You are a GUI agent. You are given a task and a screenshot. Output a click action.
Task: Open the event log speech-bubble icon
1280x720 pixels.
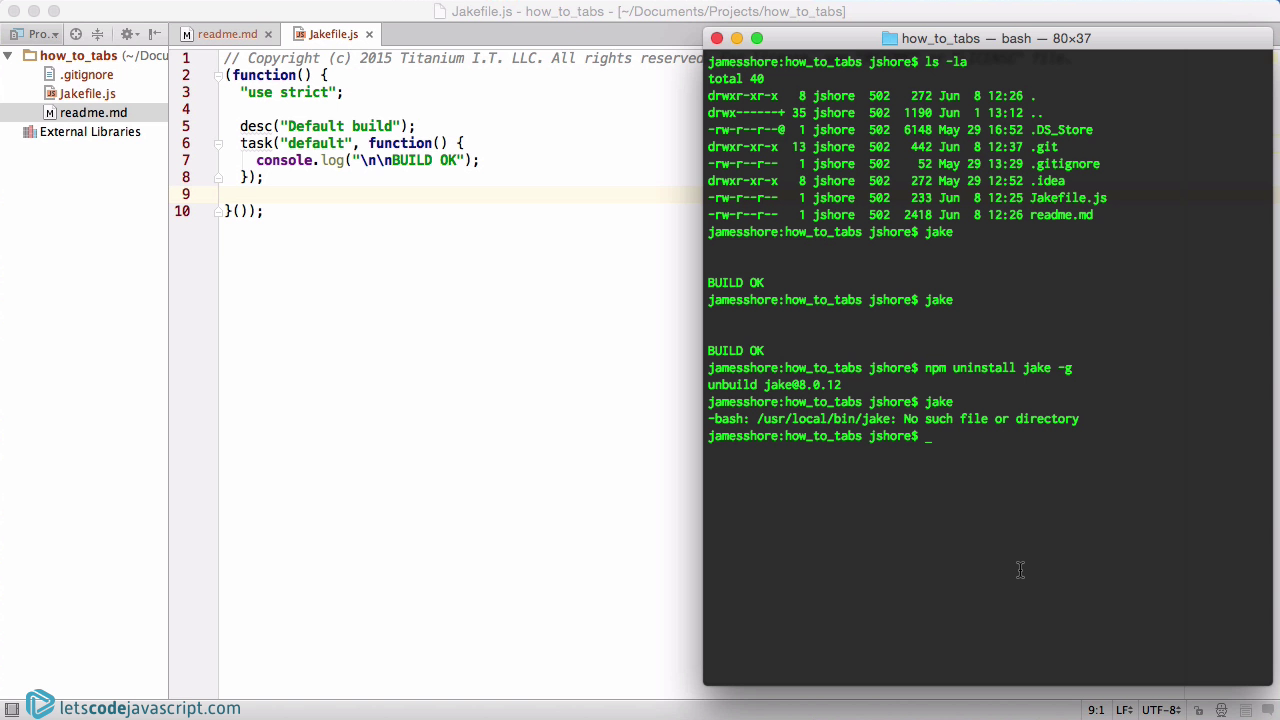coord(1267,710)
